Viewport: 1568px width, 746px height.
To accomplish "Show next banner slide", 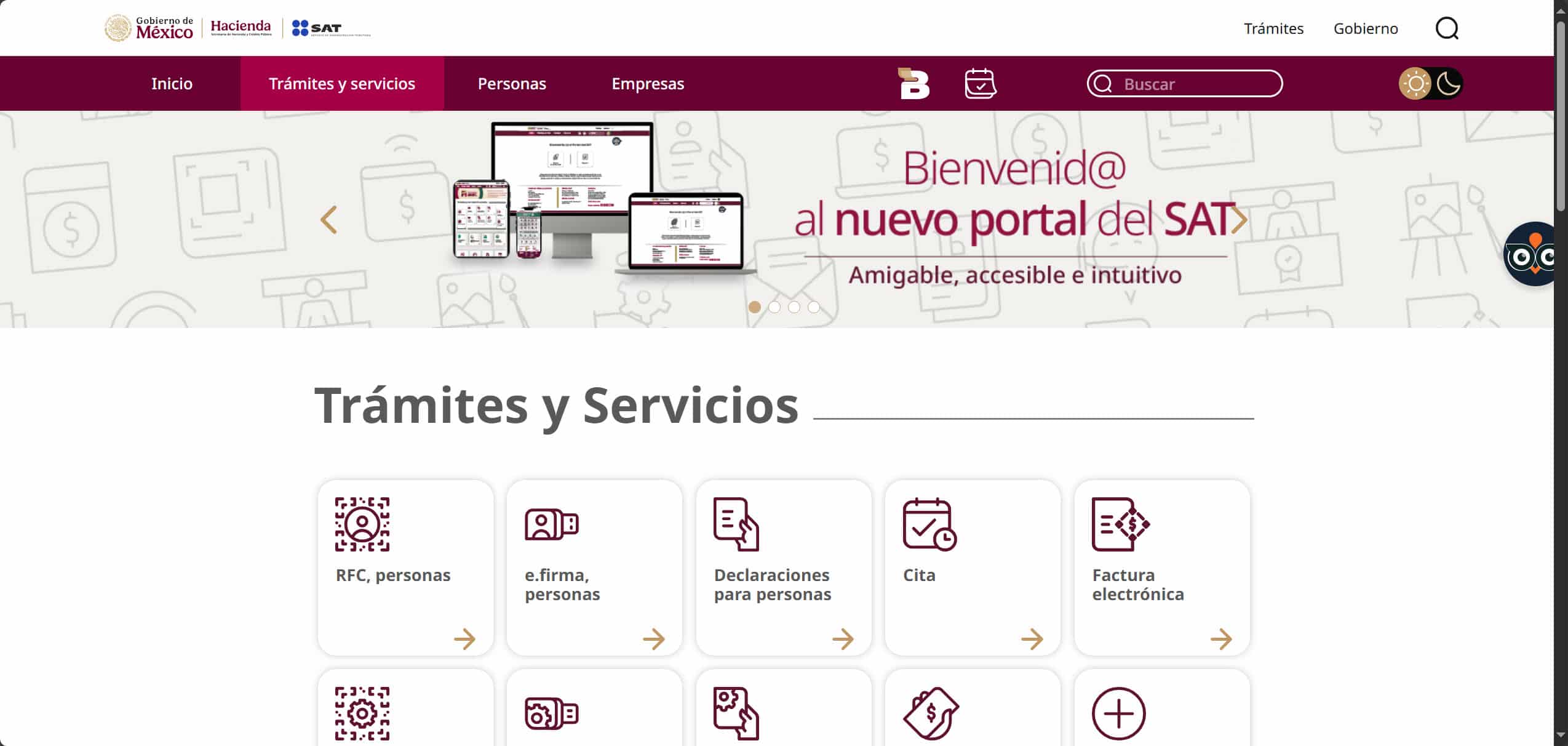I will [x=1239, y=220].
